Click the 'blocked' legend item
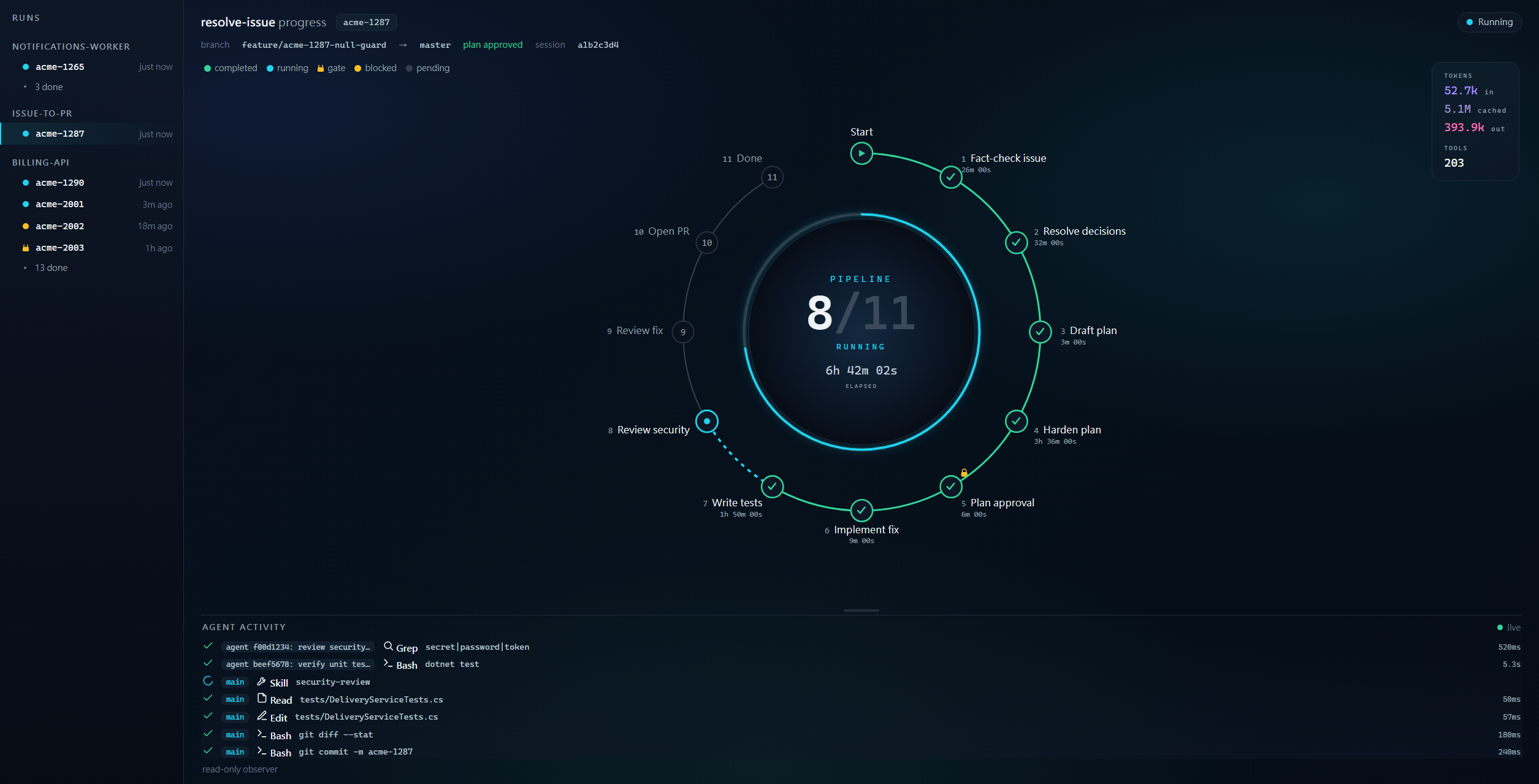The image size is (1539, 784). pos(375,68)
